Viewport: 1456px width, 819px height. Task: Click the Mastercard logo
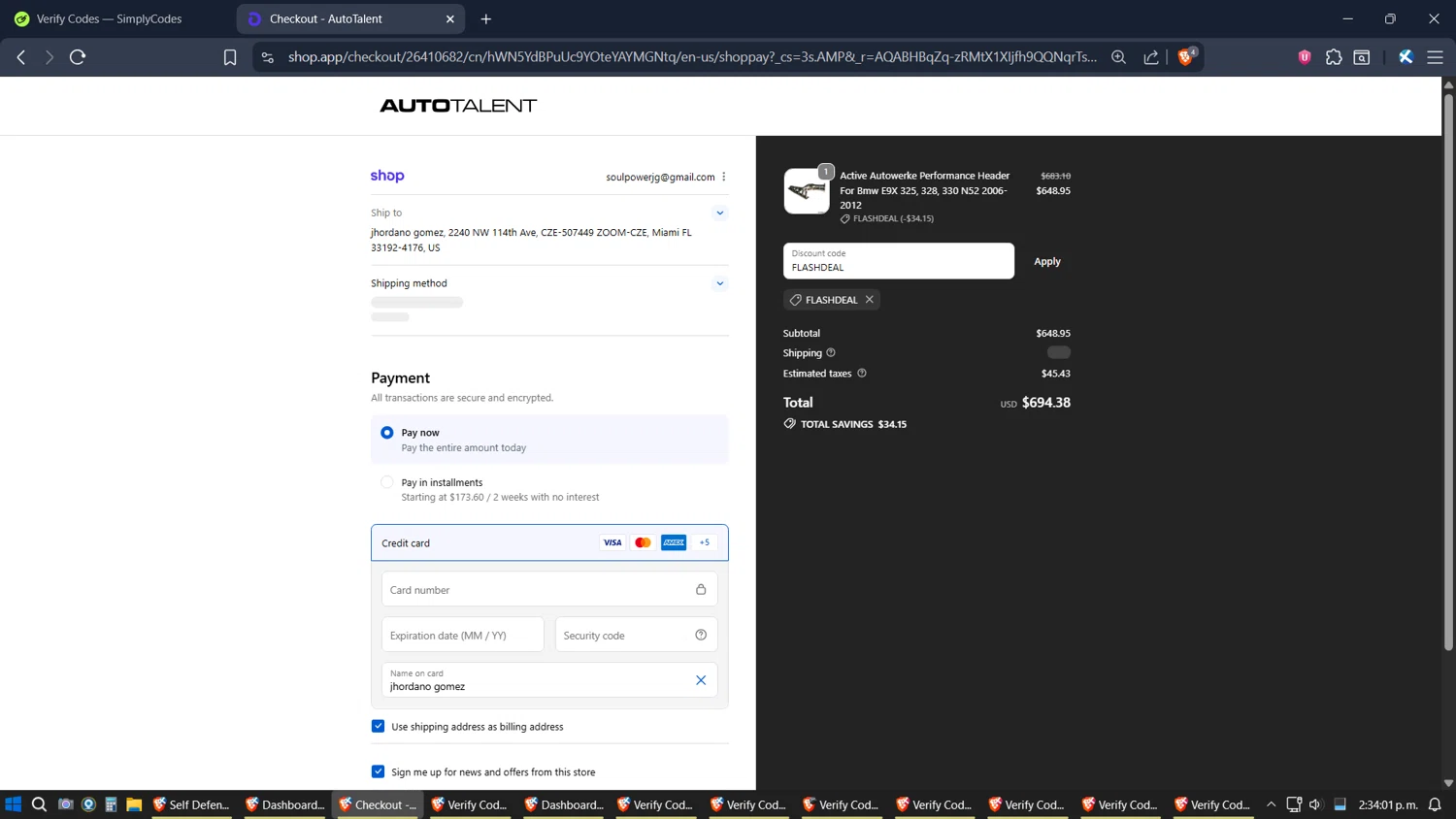click(643, 542)
